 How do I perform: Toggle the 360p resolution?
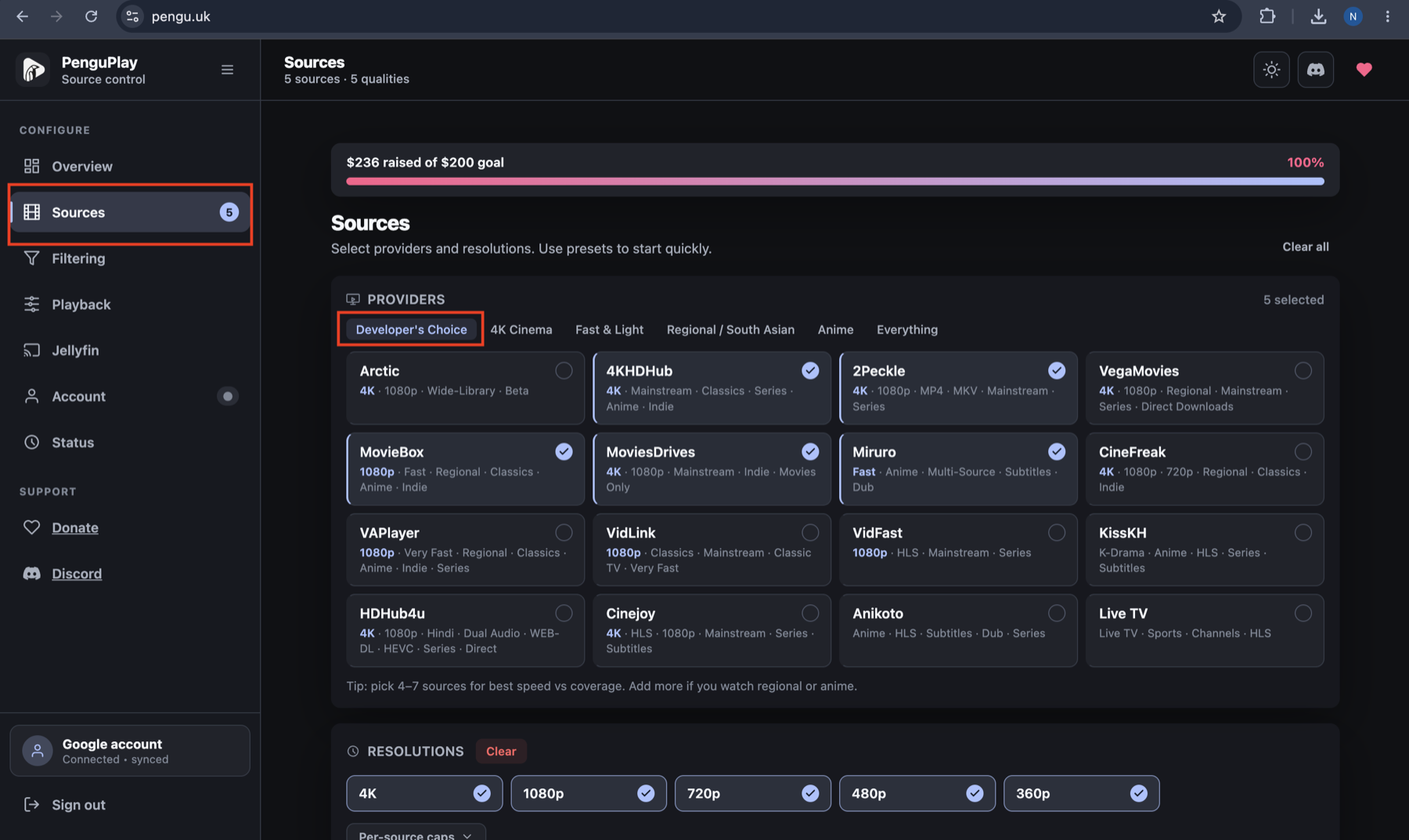pyautogui.click(x=1081, y=793)
